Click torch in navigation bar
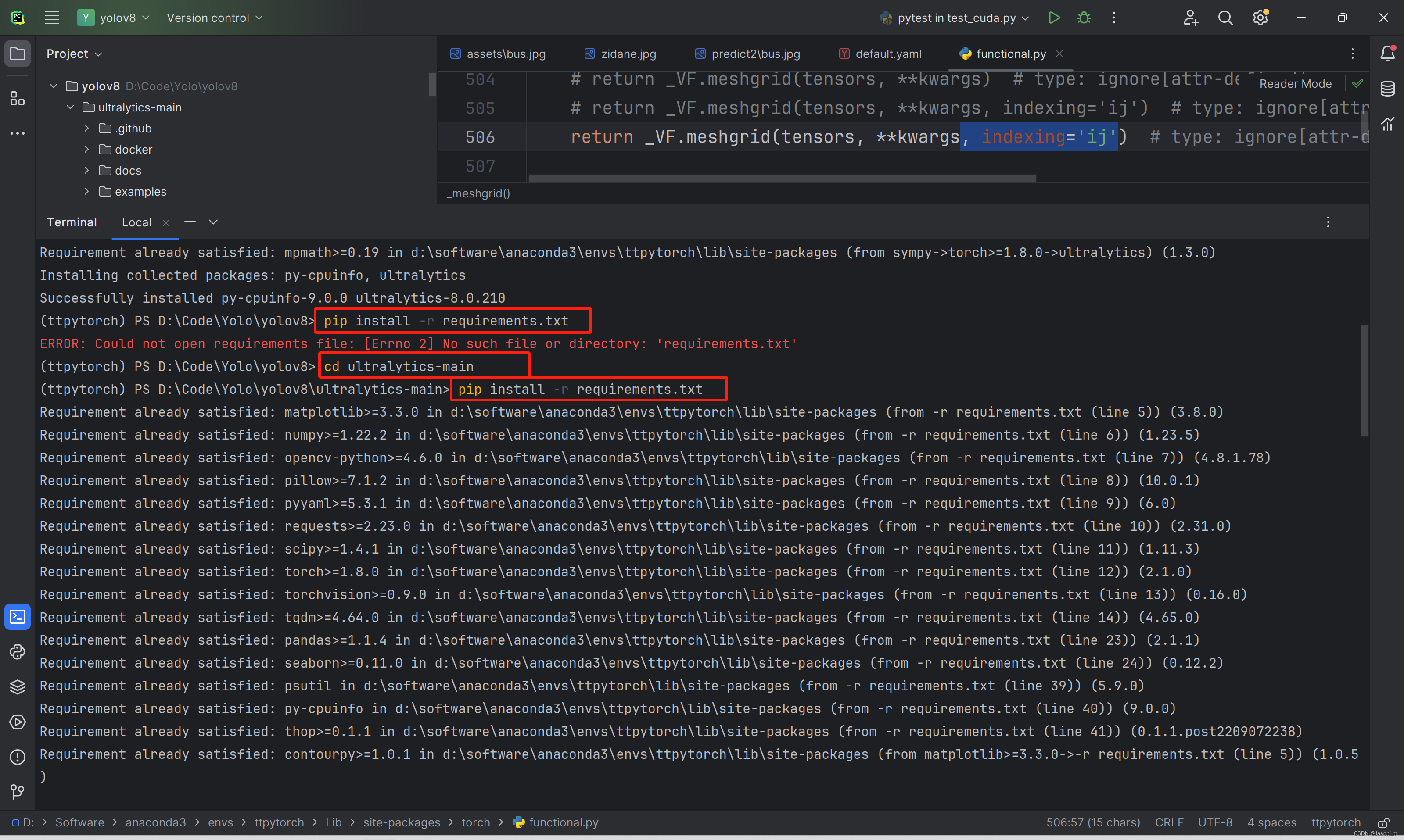This screenshot has width=1404, height=840. [476, 822]
